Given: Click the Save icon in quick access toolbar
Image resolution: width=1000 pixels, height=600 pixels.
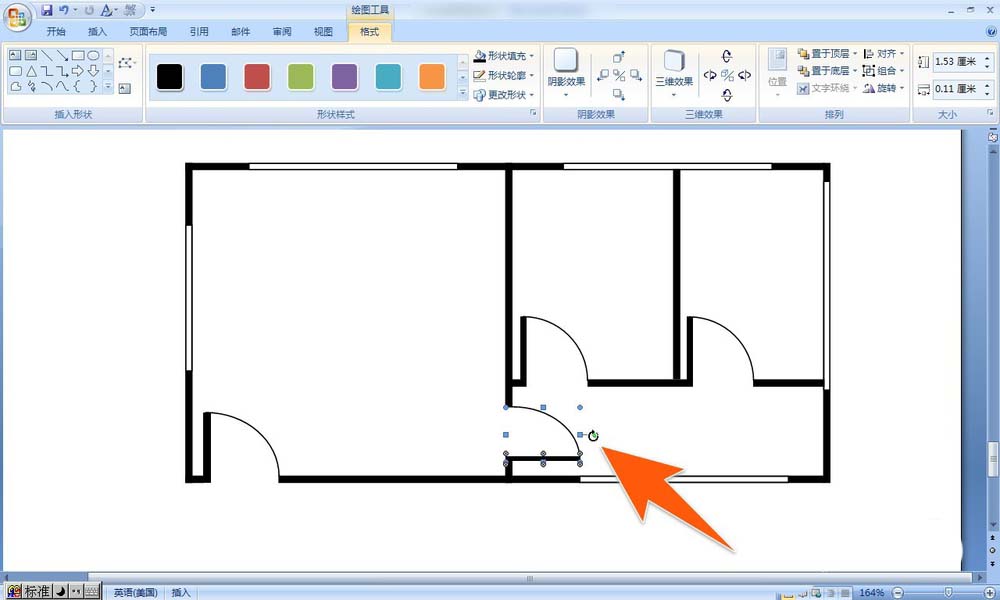Looking at the screenshot, I should [x=47, y=10].
